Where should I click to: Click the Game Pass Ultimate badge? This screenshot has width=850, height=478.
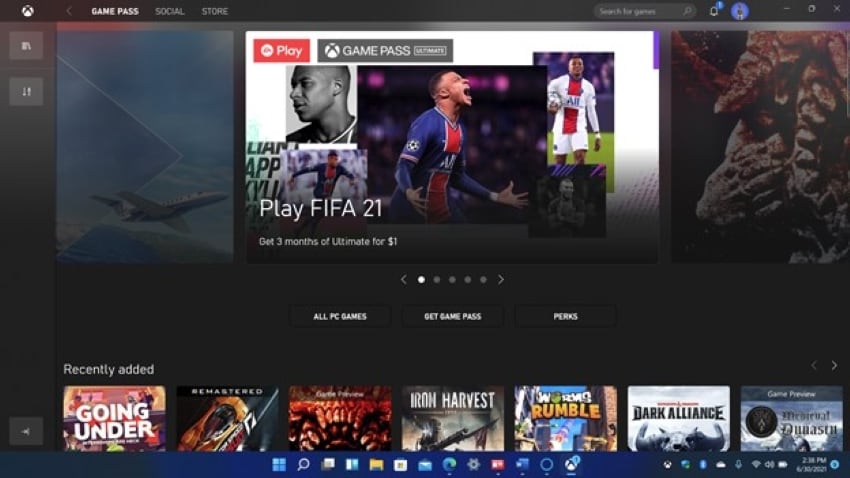point(385,50)
